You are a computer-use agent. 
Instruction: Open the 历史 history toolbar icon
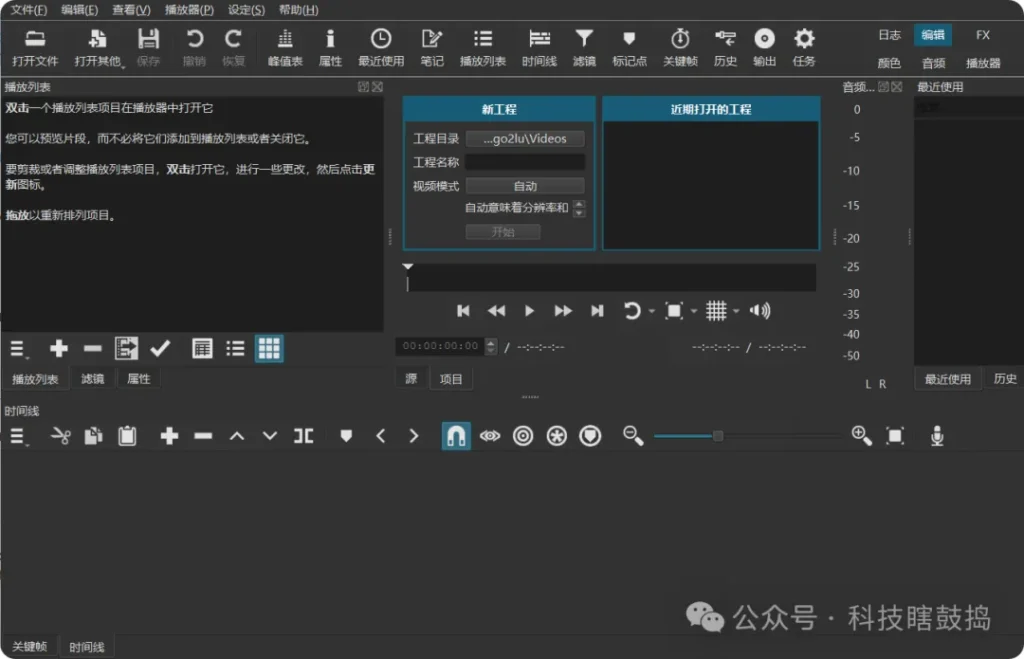725,48
